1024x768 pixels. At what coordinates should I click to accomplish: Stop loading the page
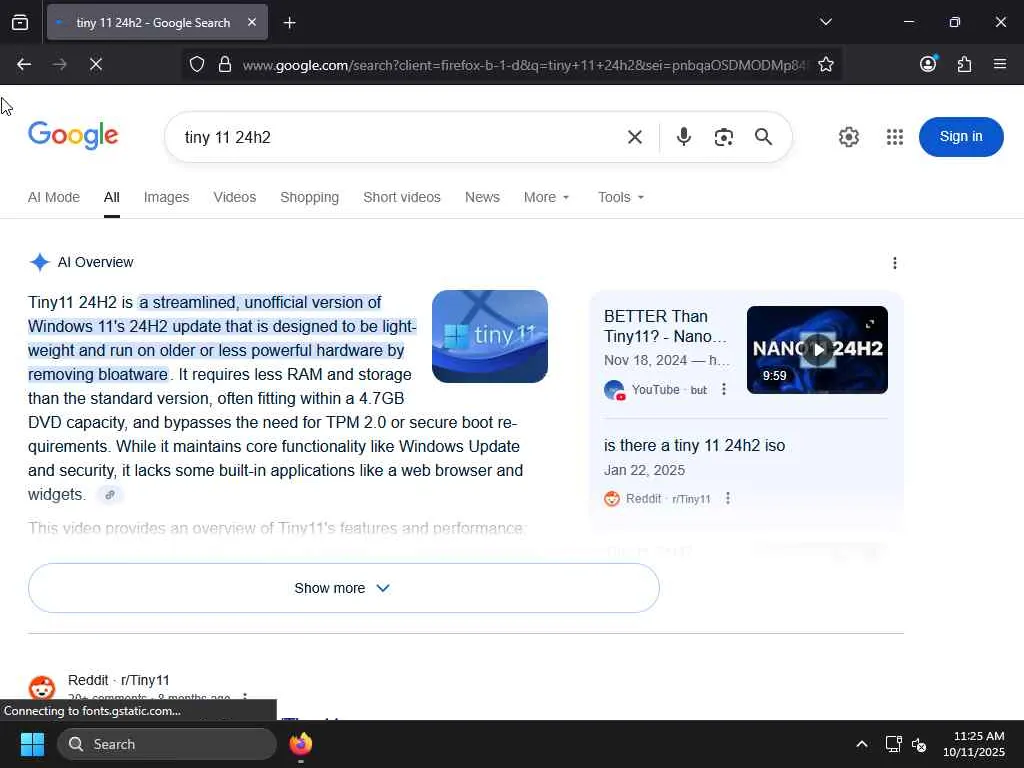pos(95,64)
